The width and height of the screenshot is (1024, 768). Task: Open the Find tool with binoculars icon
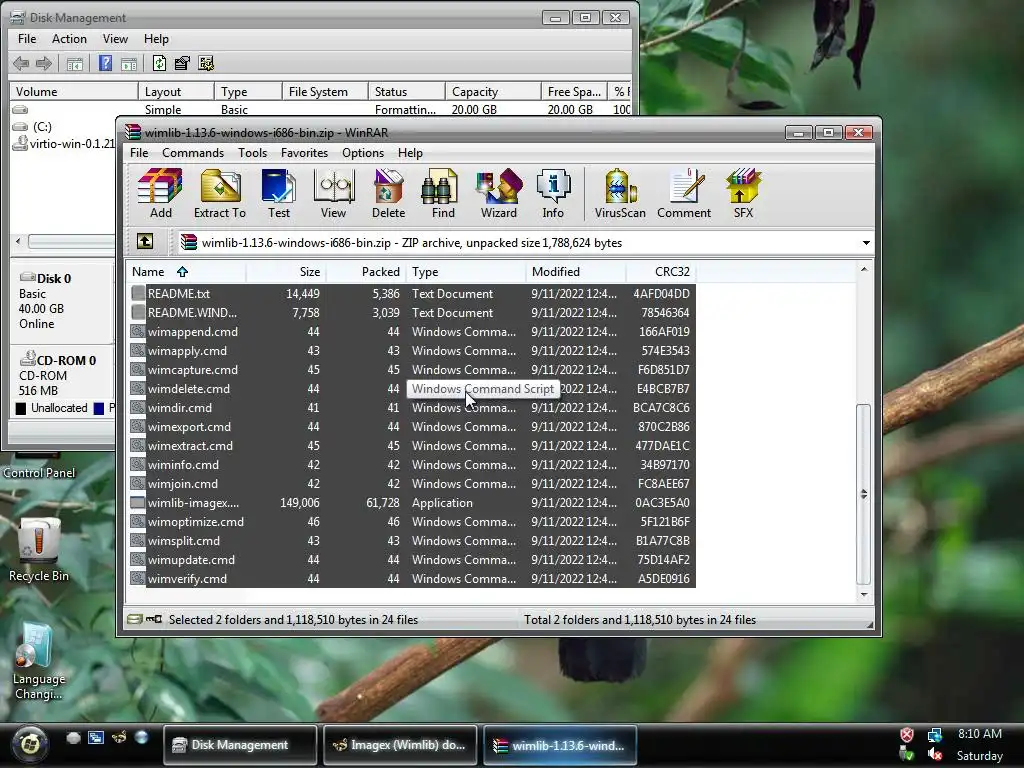[443, 193]
